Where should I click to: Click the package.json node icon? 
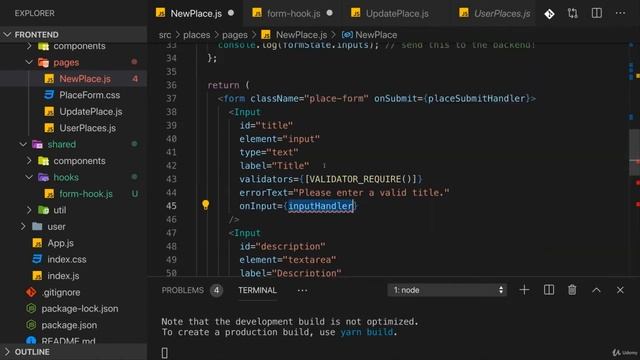[x=31, y=325]
